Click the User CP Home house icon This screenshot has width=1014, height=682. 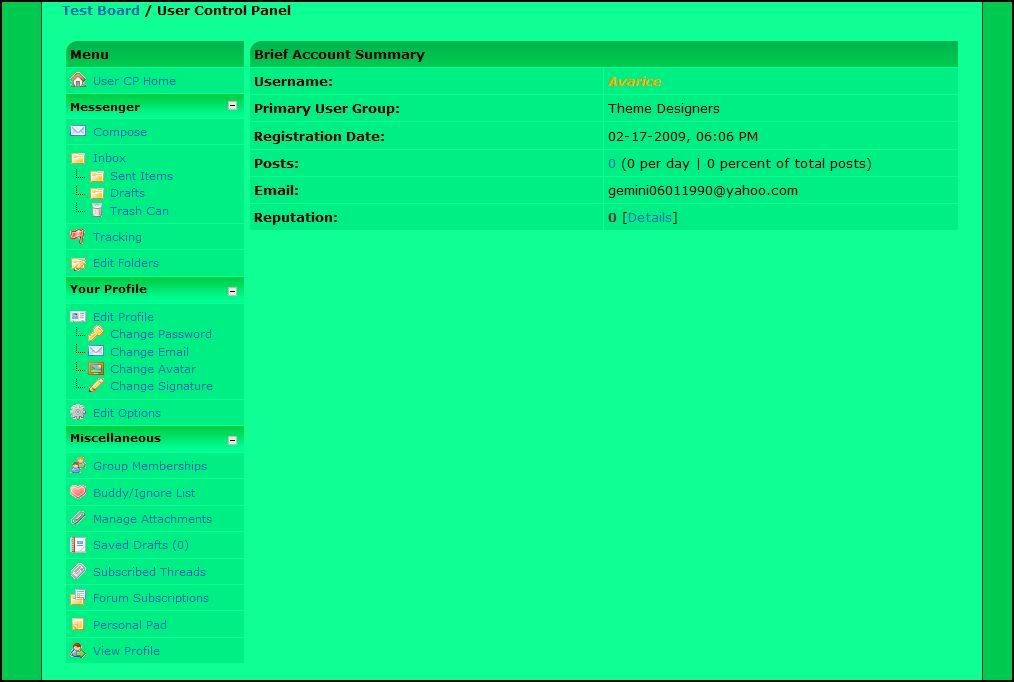78,80
